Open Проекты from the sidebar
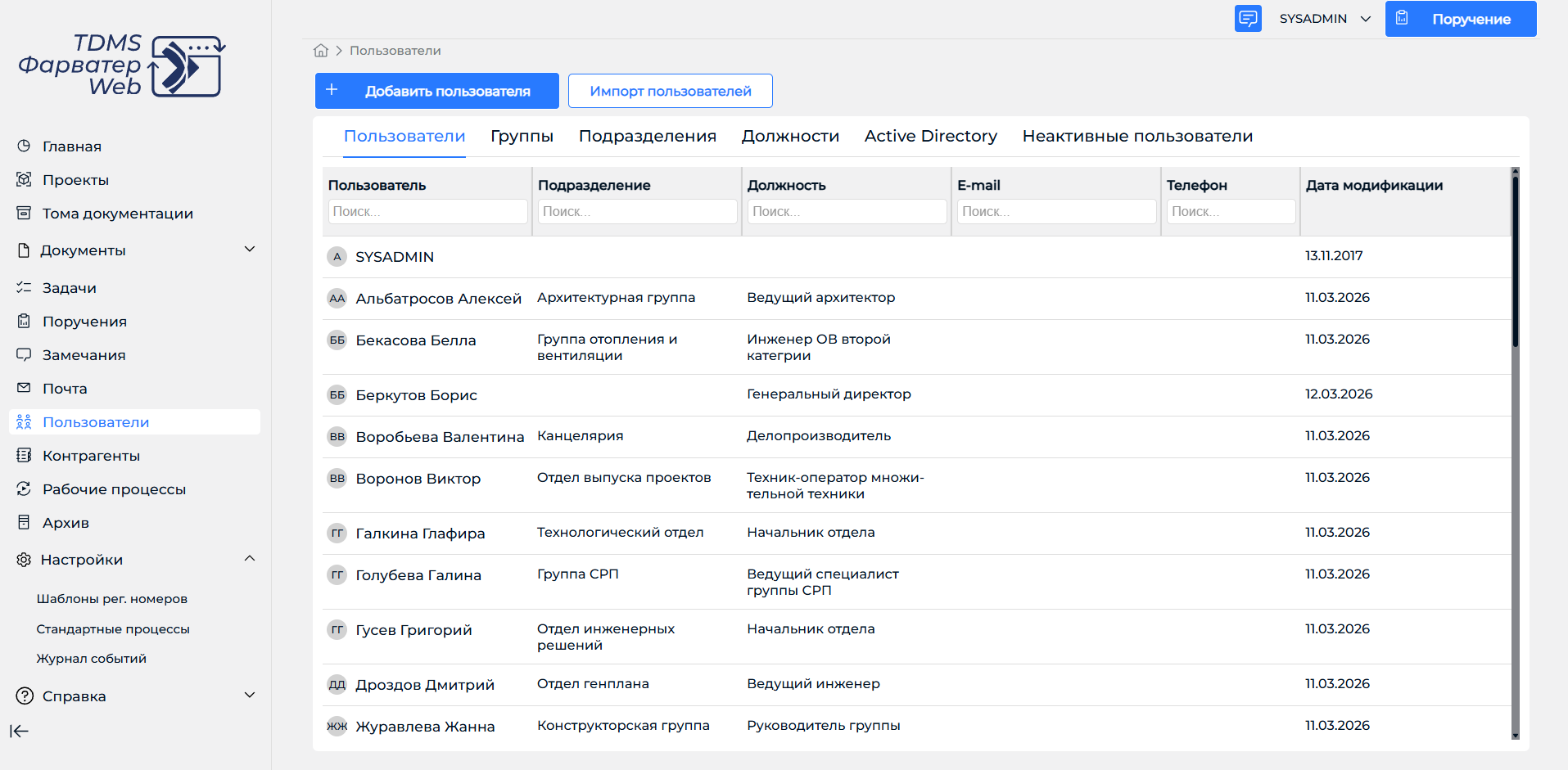 [x=75, y=180]
